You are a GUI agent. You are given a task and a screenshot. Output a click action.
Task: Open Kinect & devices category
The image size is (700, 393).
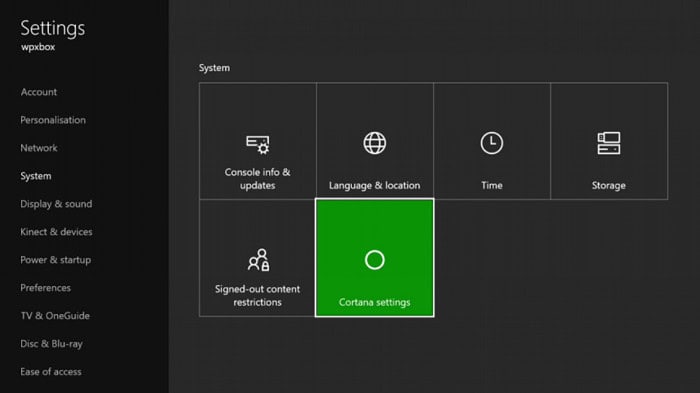56,232
